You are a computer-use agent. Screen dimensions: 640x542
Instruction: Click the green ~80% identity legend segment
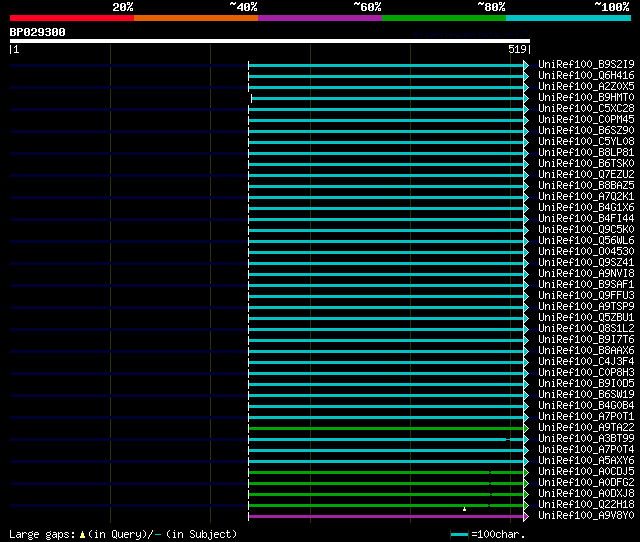[x=444, y=18]
